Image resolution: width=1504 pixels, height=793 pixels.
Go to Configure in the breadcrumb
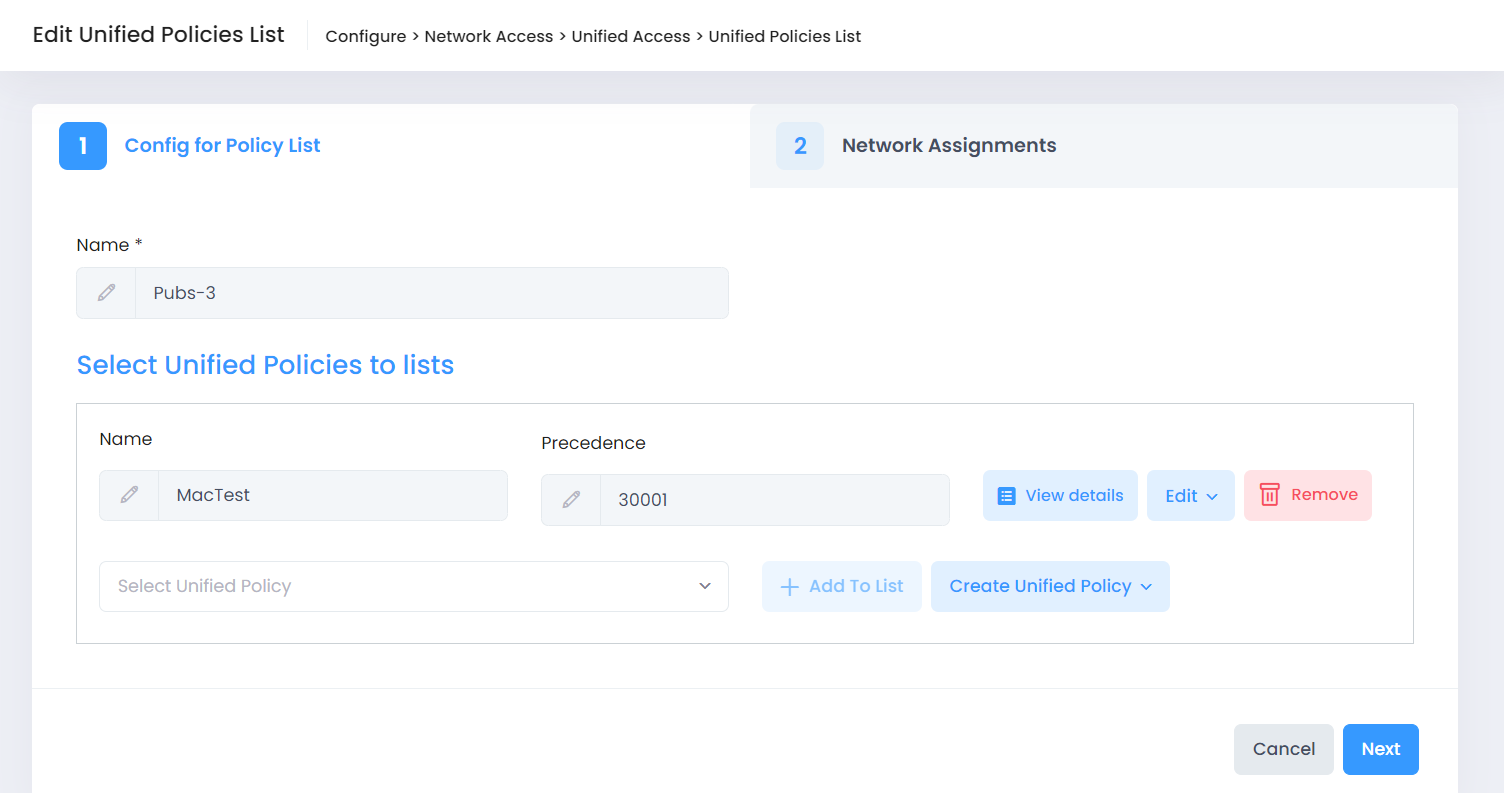coord(365,37)
